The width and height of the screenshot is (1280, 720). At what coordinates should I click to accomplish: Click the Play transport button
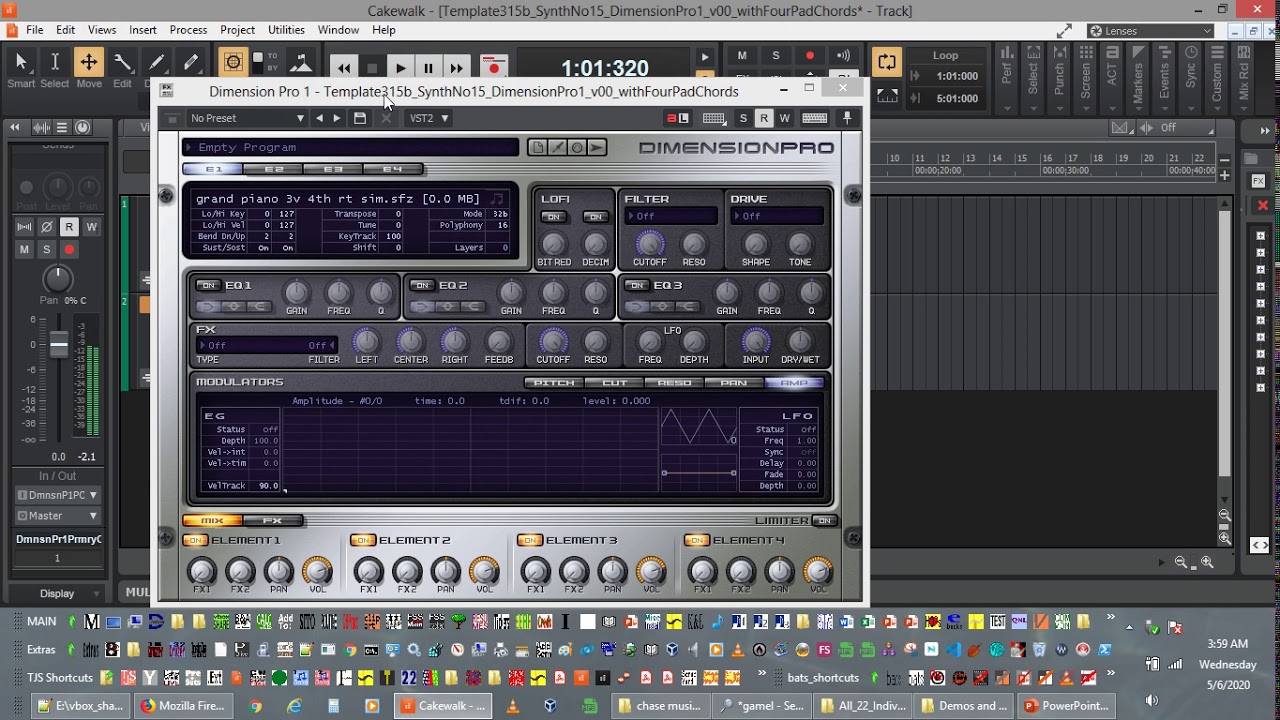[x=400, y=68]
